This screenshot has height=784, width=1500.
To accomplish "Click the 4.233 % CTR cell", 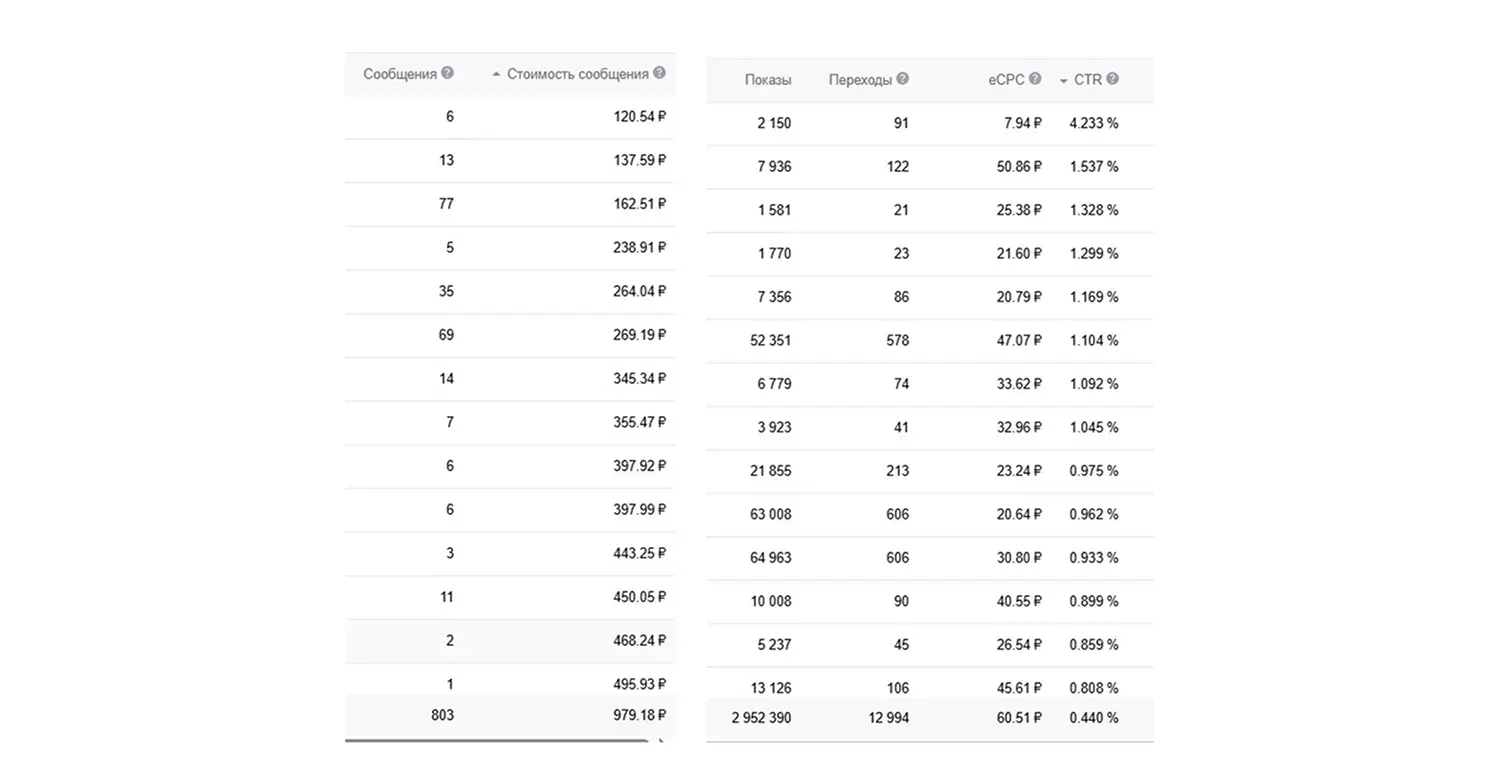I will click(1093, 124).
